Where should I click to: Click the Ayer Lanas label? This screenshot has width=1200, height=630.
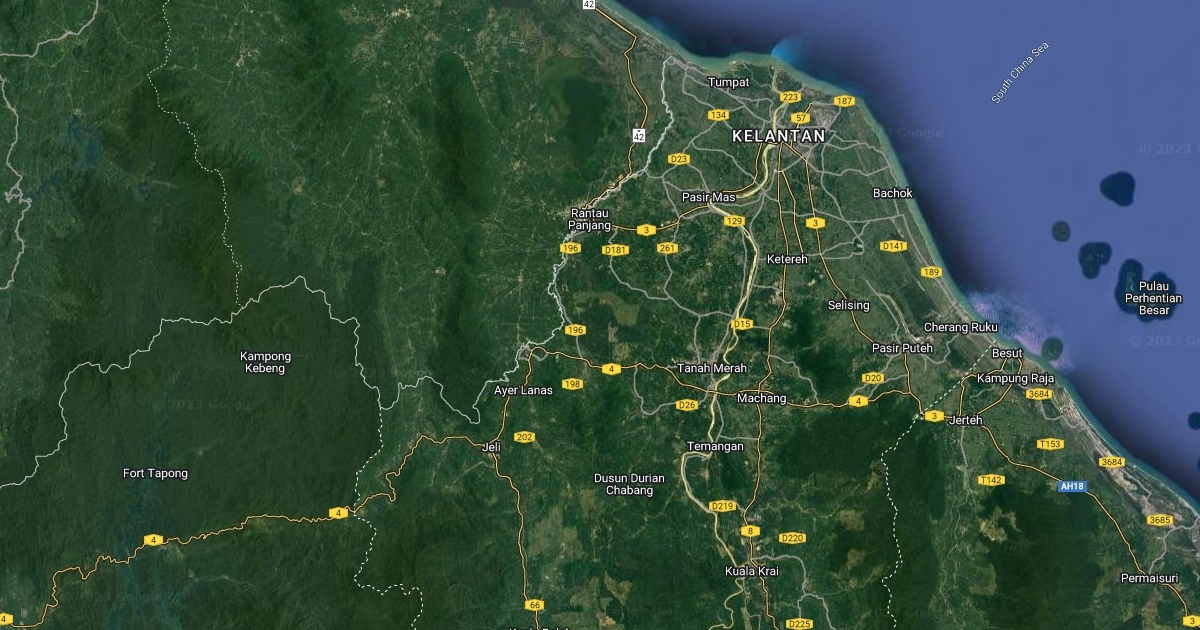tap(523, 390)
